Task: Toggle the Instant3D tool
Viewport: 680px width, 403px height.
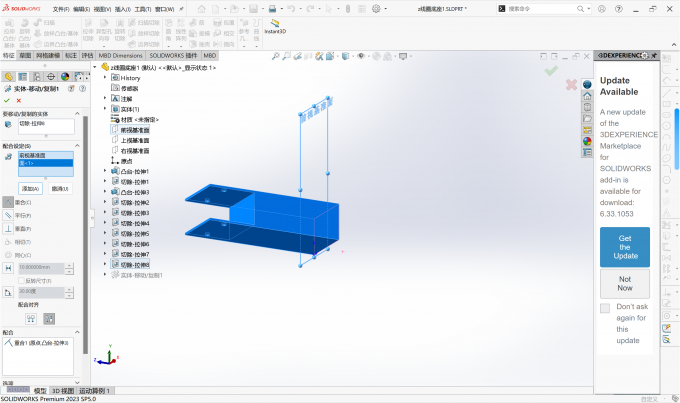Action: [275, 26]
